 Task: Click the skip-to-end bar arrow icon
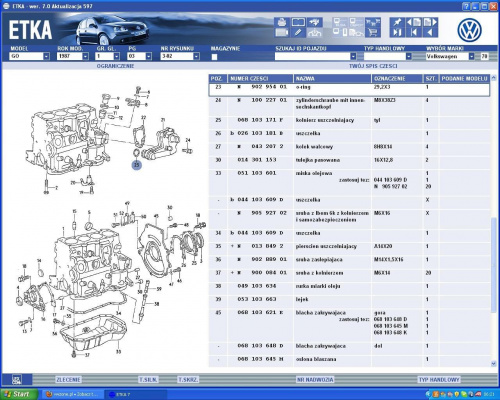pyautogui.click(x=397, y=32)
